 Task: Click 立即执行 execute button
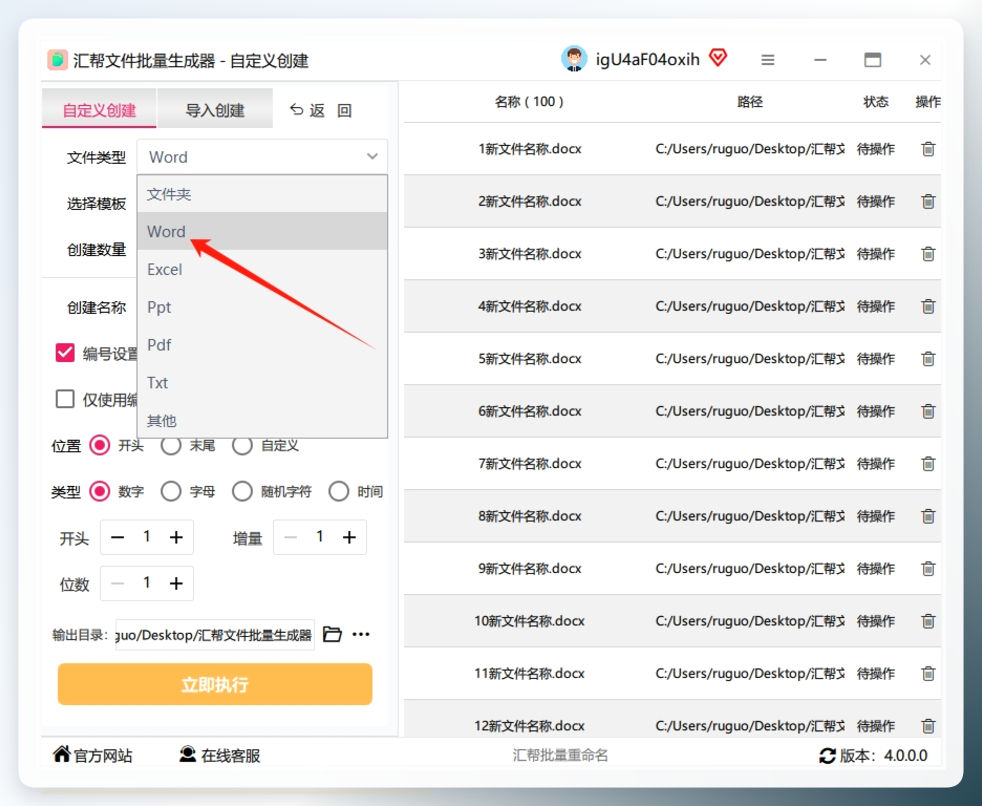215,685
